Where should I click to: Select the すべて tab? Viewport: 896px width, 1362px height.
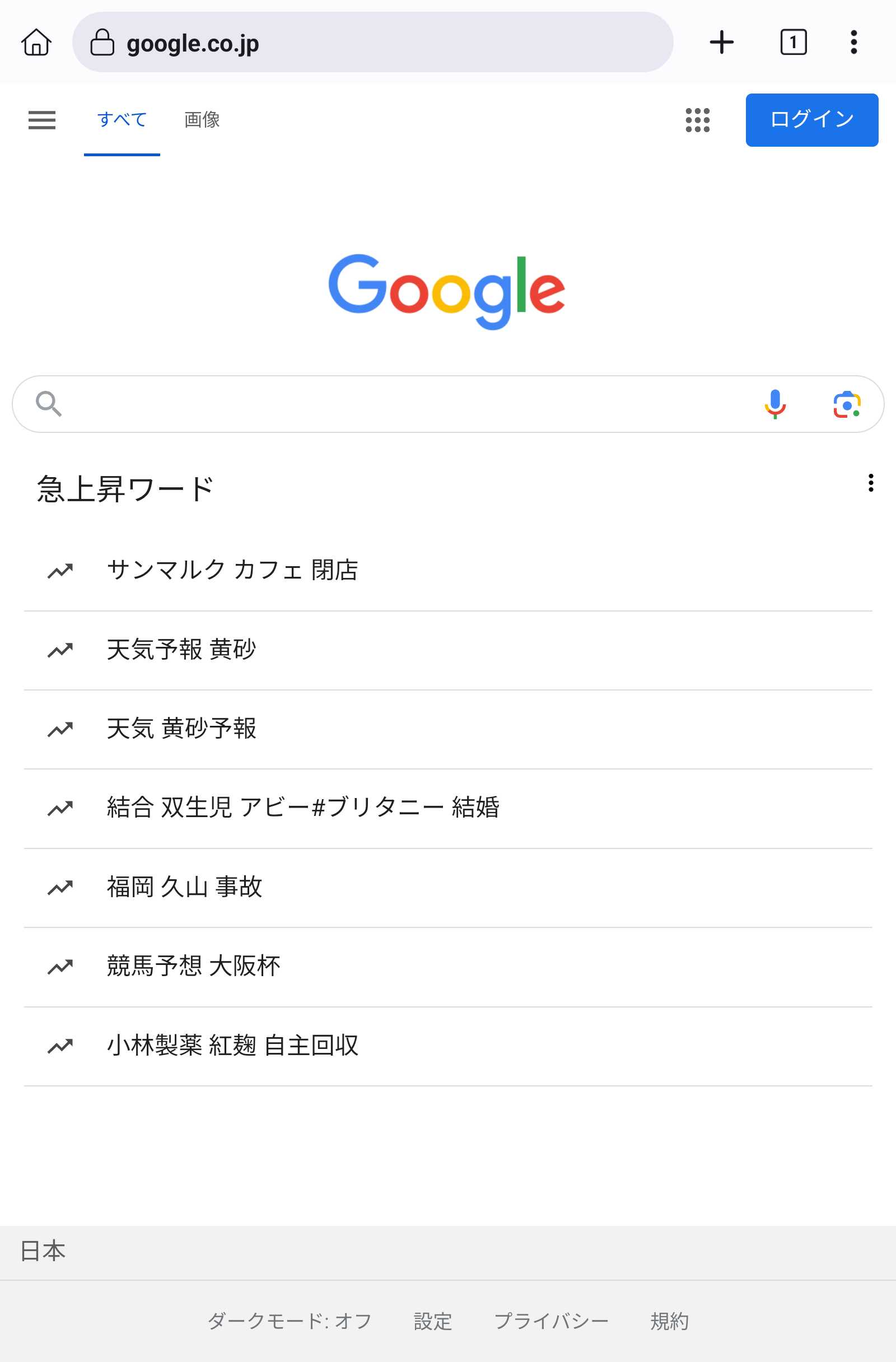pos(122,120)
